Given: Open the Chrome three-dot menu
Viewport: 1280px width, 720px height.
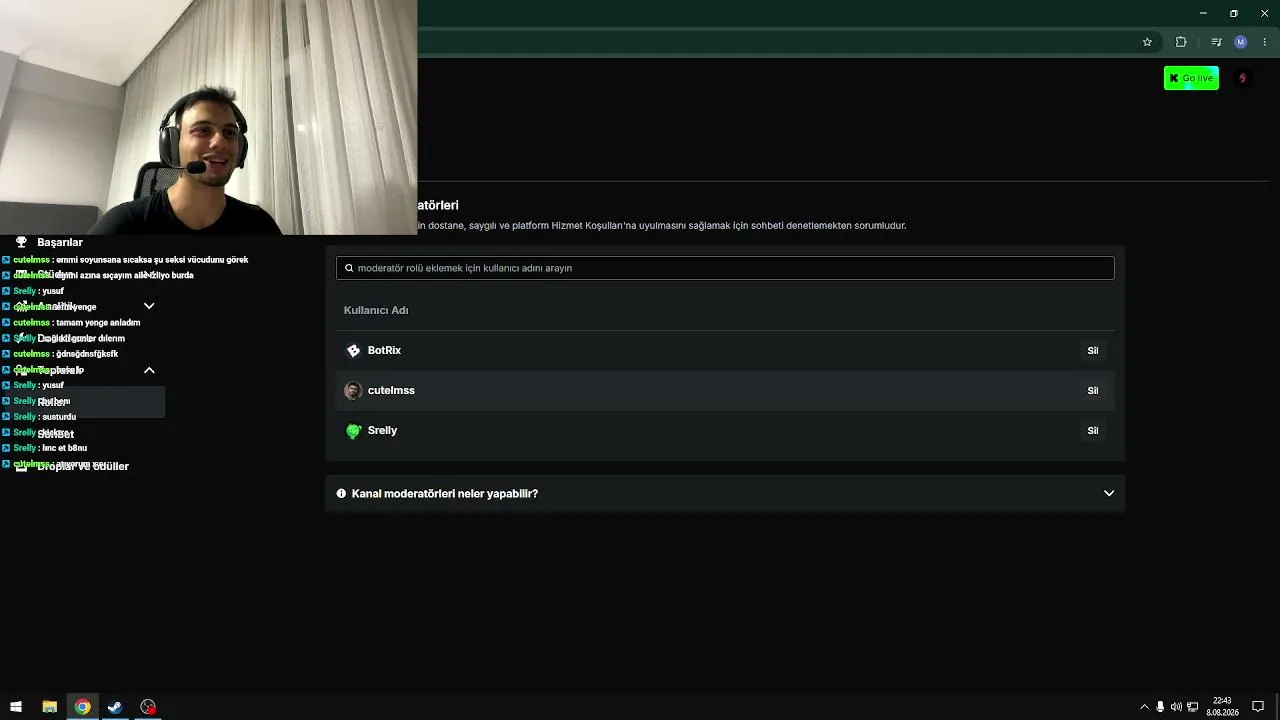Looking at the screenshot, I should 1265,42.
